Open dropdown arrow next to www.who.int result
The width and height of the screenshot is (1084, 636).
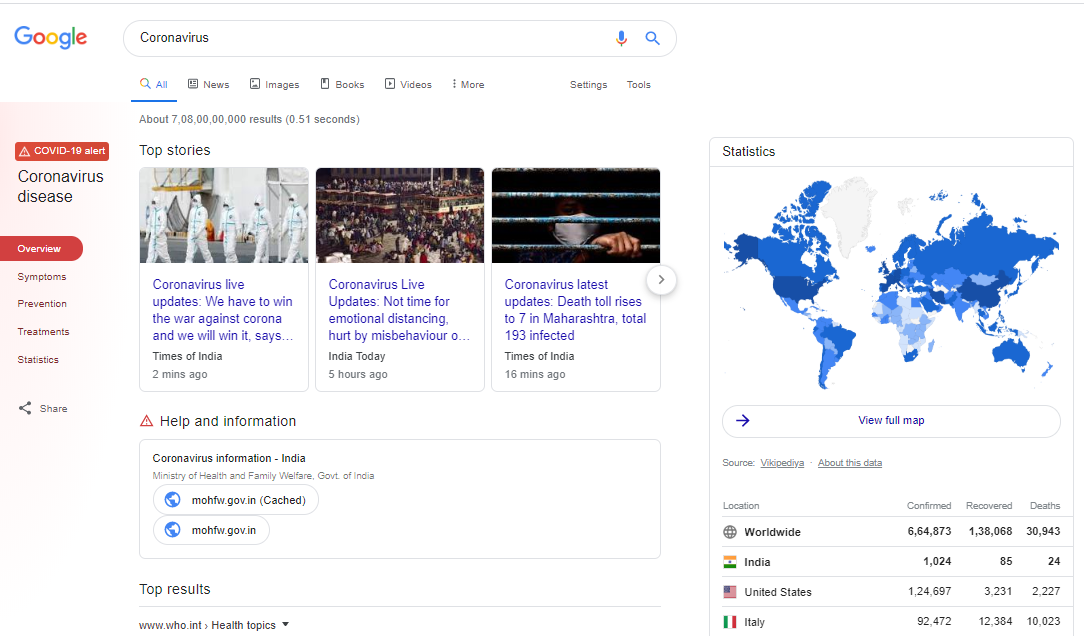[285, 625]
